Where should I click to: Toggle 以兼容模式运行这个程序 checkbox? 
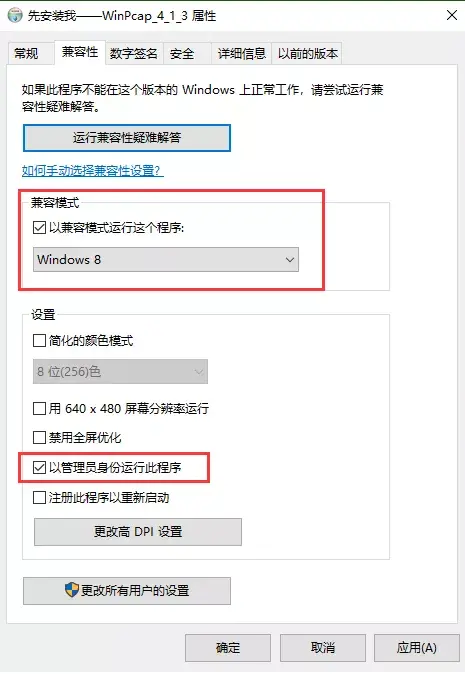point(40,227)
